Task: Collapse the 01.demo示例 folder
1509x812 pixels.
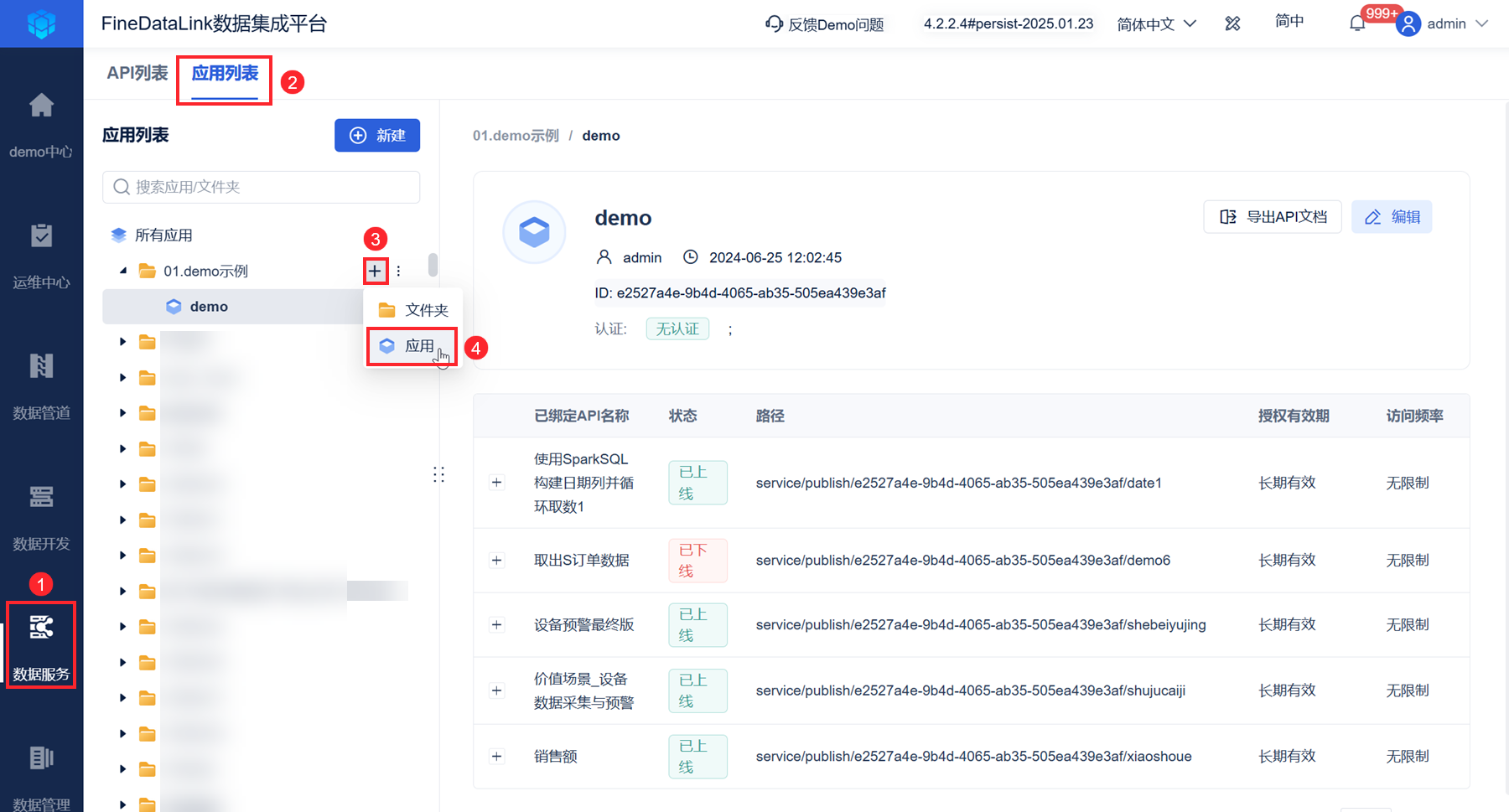Action: [123, 271]
